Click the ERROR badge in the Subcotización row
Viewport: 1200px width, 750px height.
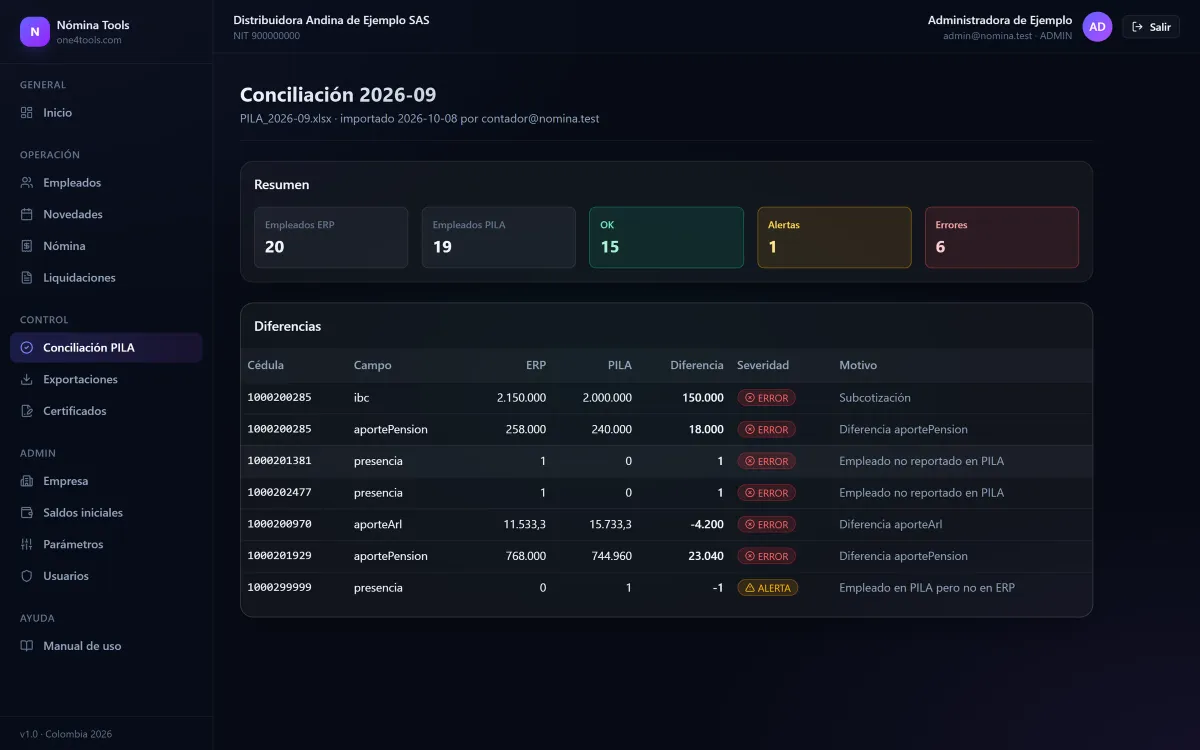point(767,398)
